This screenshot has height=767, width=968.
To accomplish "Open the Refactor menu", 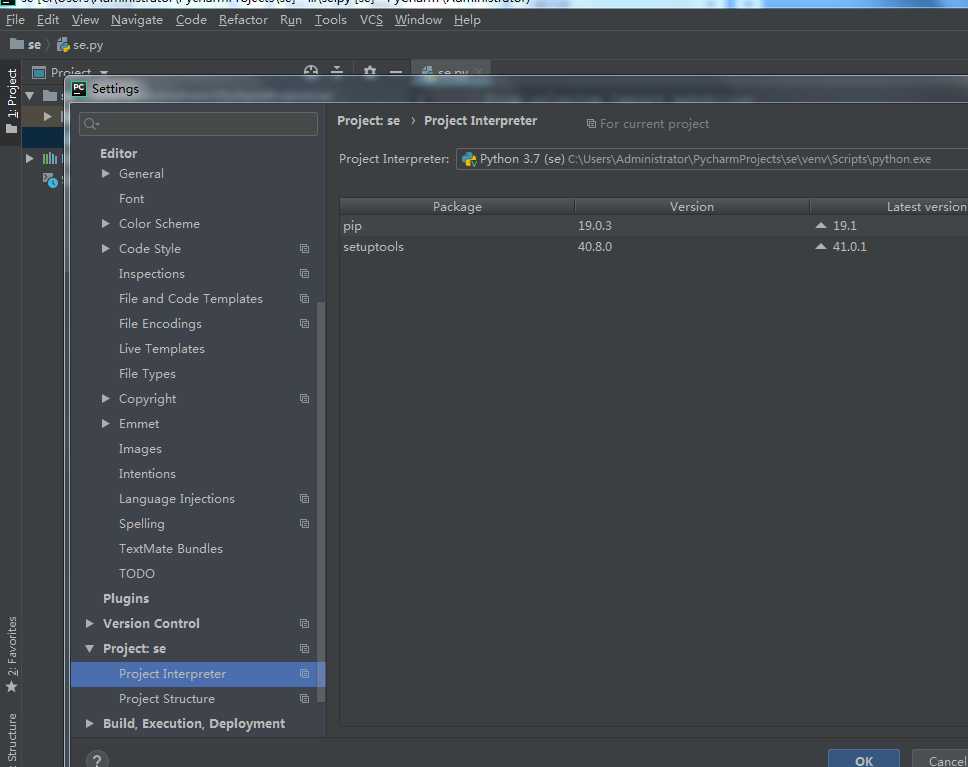I will point(243,20).
